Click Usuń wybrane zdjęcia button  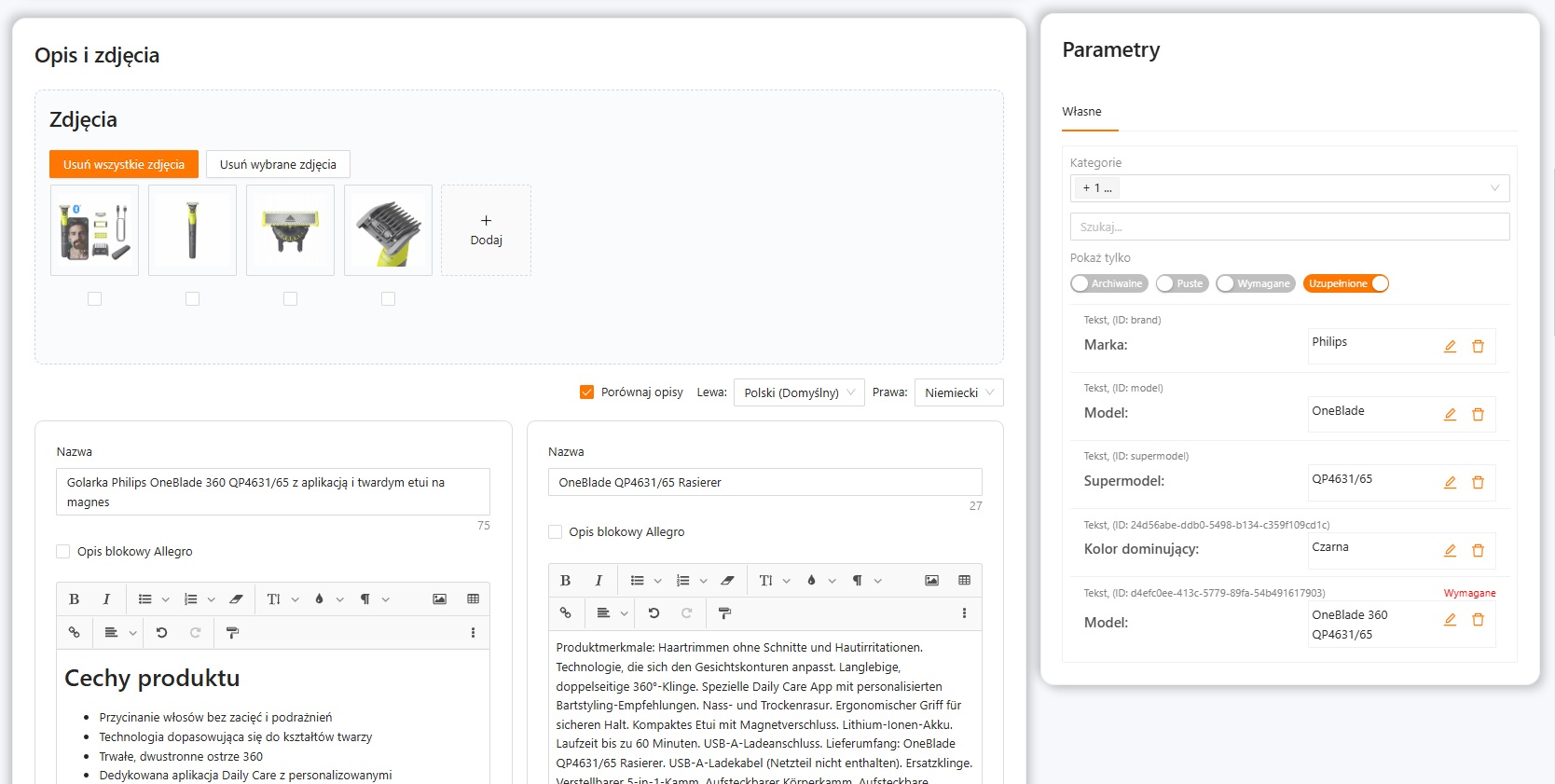[x=278, y=164]
